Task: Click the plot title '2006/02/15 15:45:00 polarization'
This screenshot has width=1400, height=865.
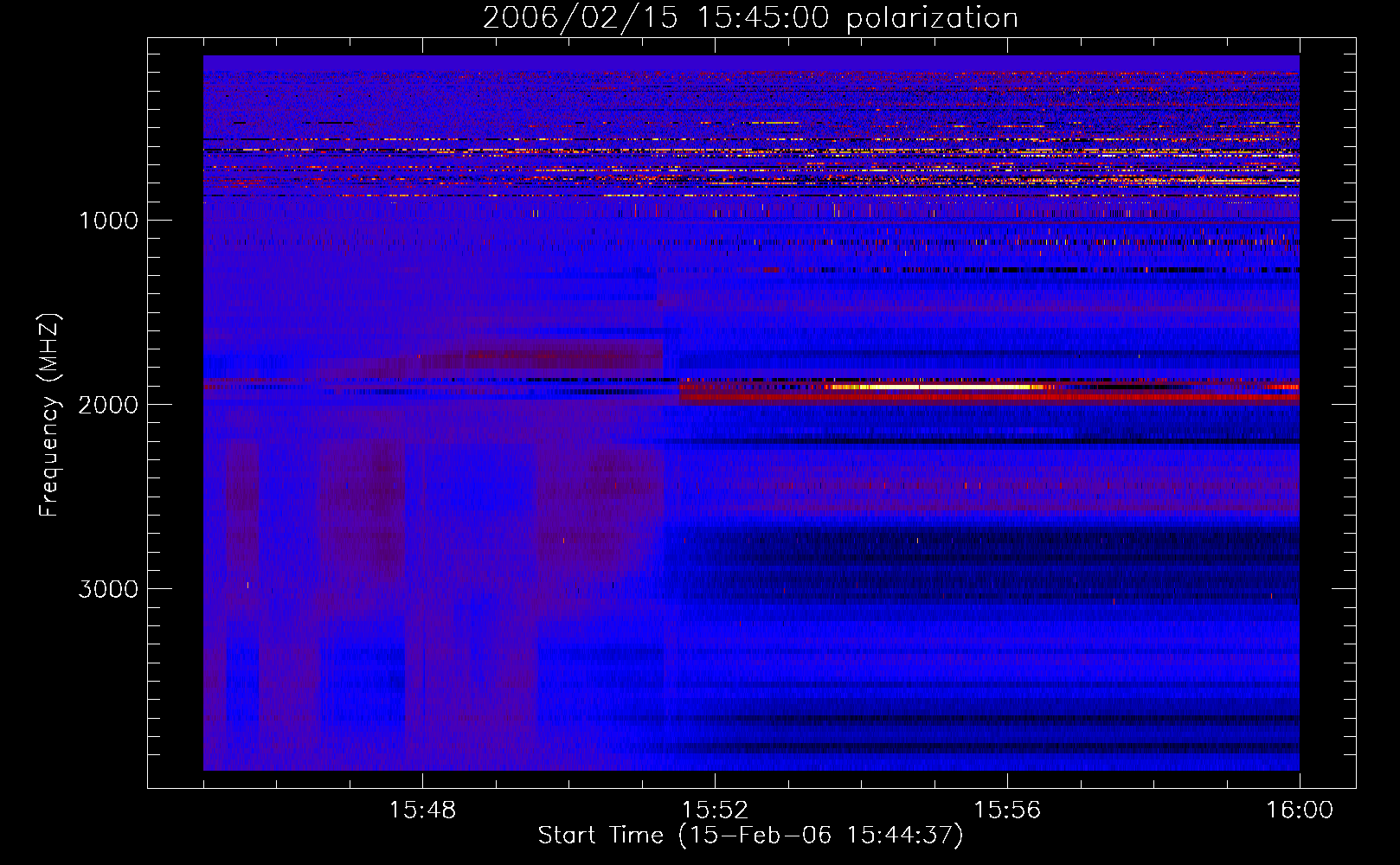Action: (750, 17)
